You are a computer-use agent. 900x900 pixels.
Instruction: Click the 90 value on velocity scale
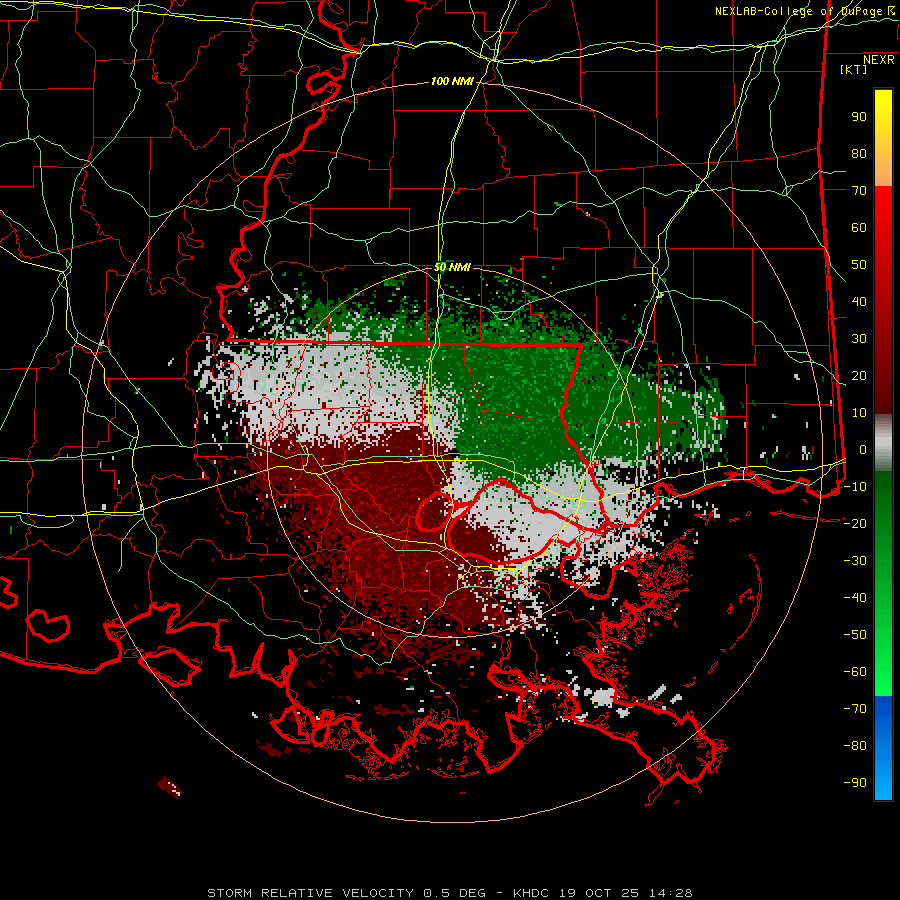click(x=859, y=117)
